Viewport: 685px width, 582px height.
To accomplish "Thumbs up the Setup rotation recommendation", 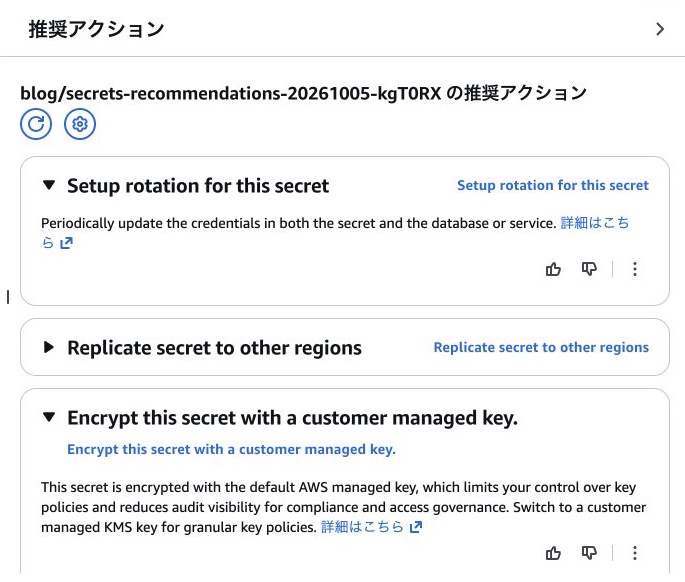I will pos(553,269).
